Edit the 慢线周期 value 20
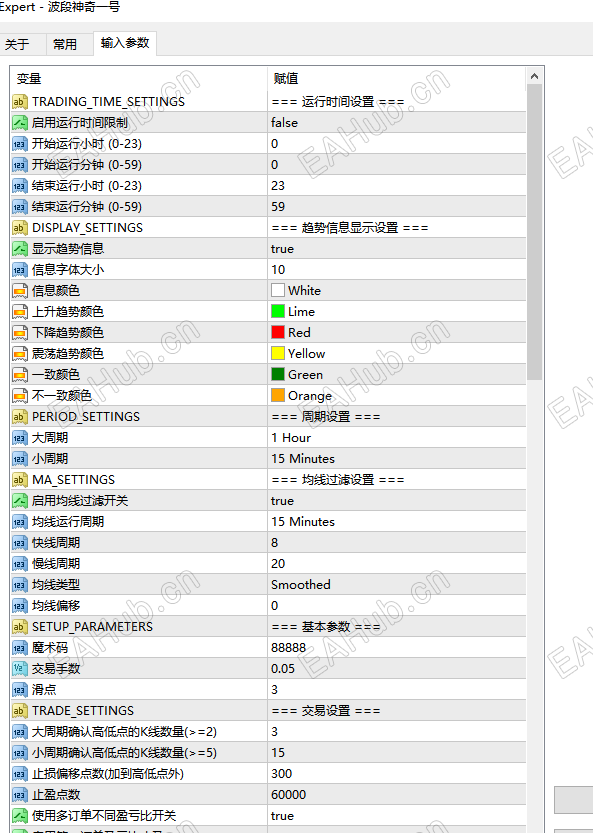Image resolution: width=593 pixels, height=833 pixels. tap(396, 564)
